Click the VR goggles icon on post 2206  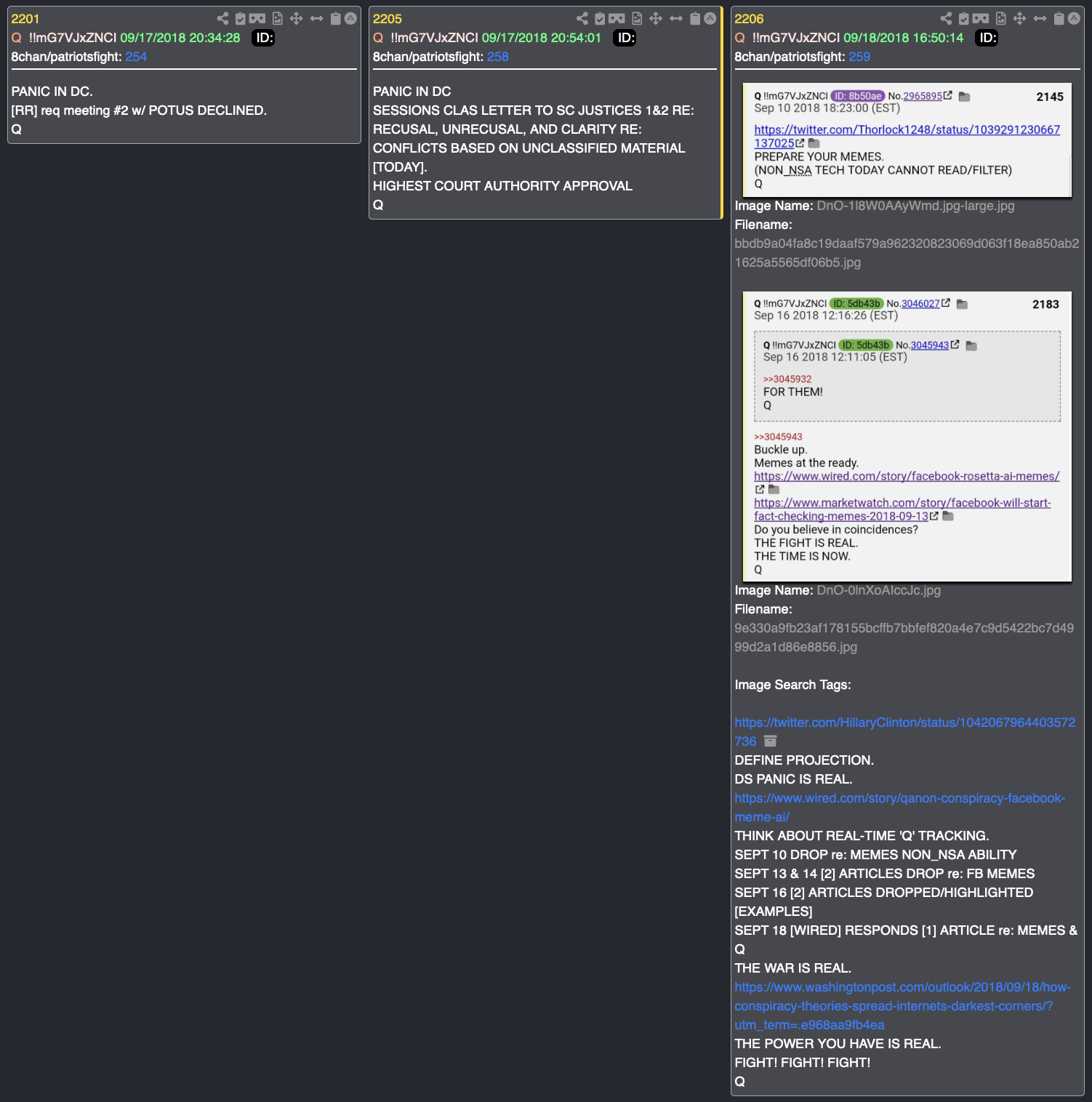[x=981, y=18]
